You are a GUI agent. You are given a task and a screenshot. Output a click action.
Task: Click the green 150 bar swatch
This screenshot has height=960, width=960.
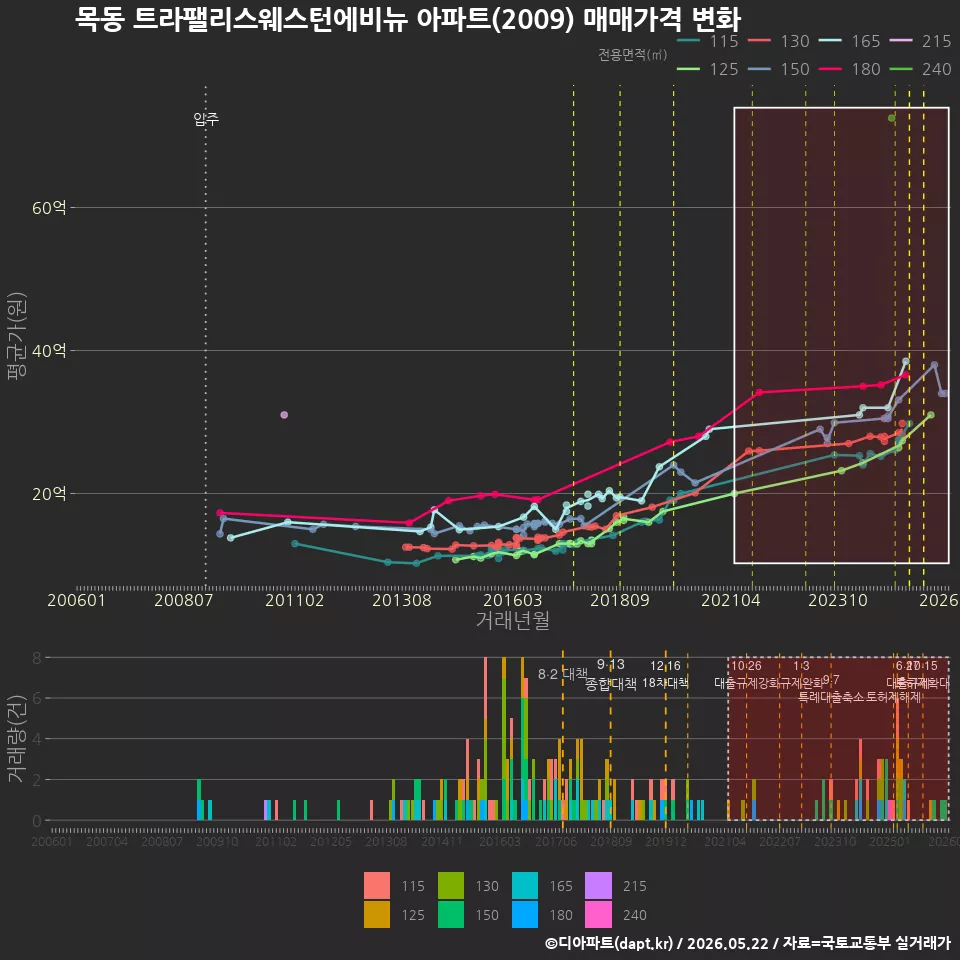[451, 914]
